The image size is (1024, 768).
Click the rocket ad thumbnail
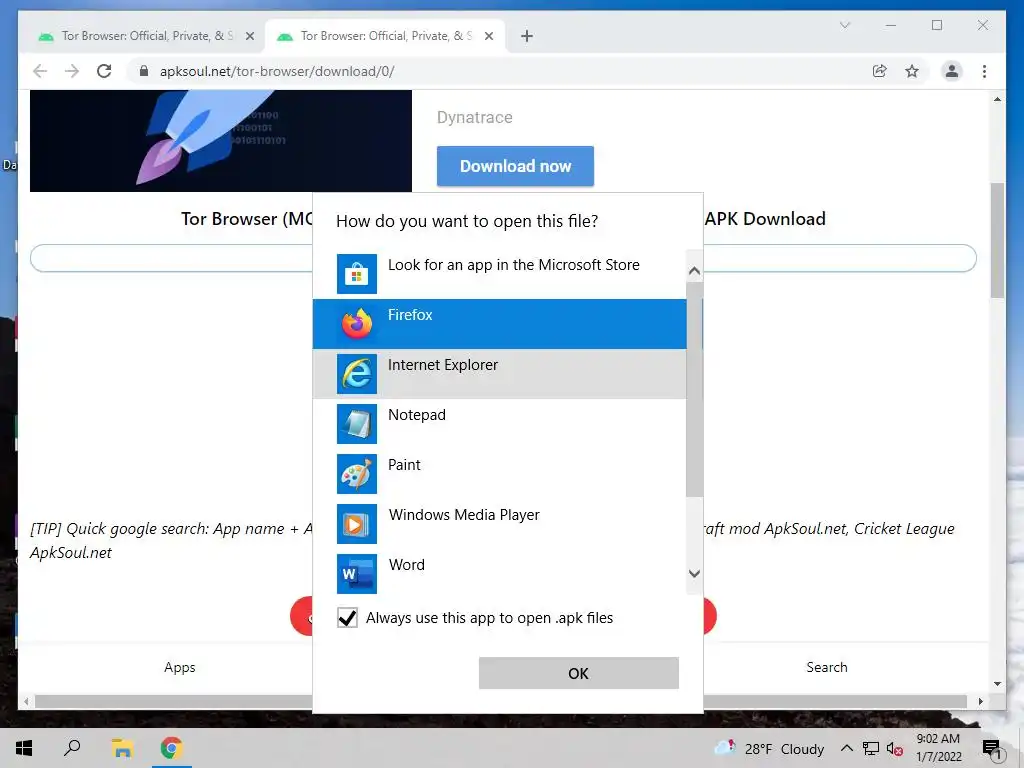pyautogui.click(x=221, y=140)
